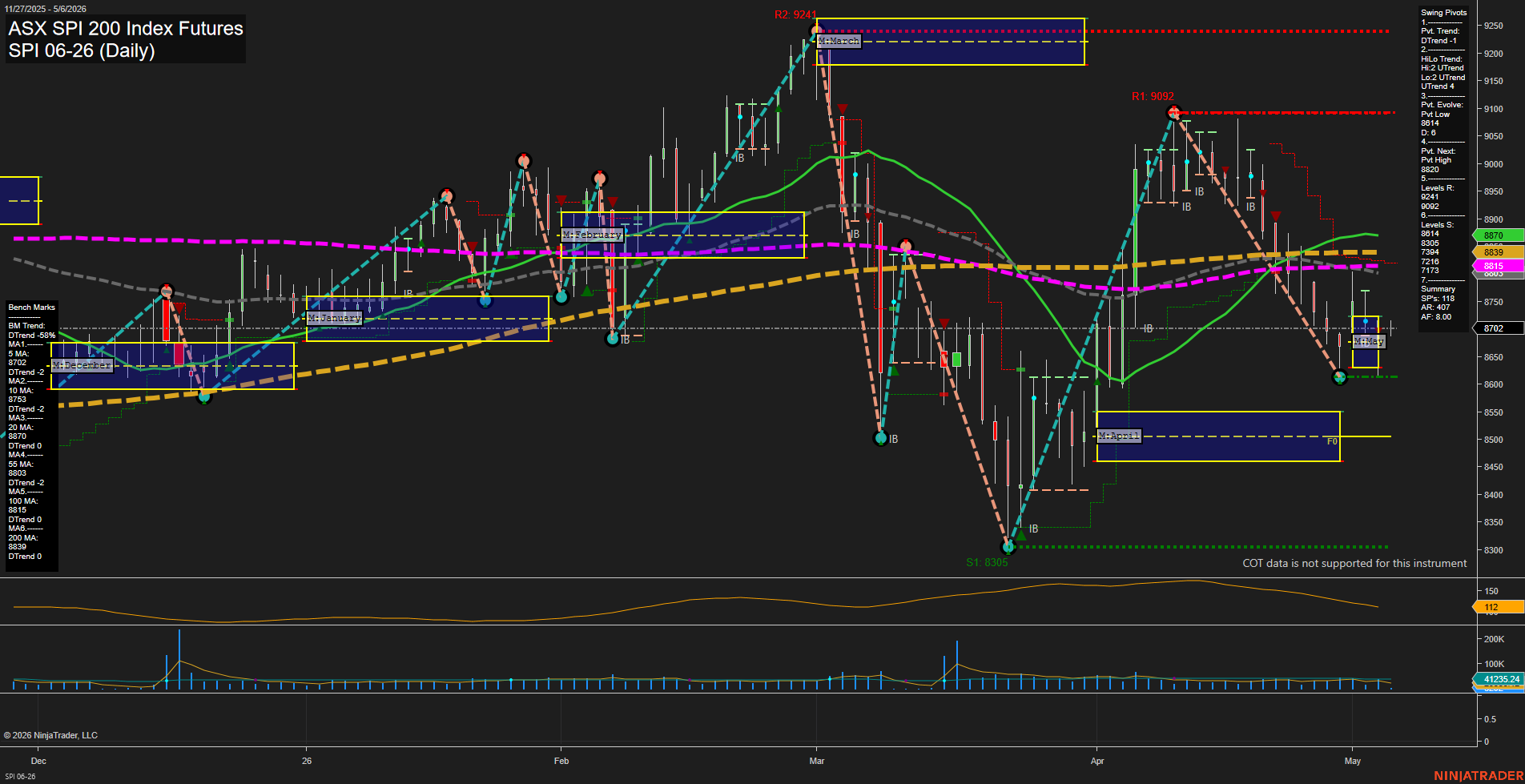Click the 100 MA: 8815 entry

pyautogui.click(x=22, y=505)
